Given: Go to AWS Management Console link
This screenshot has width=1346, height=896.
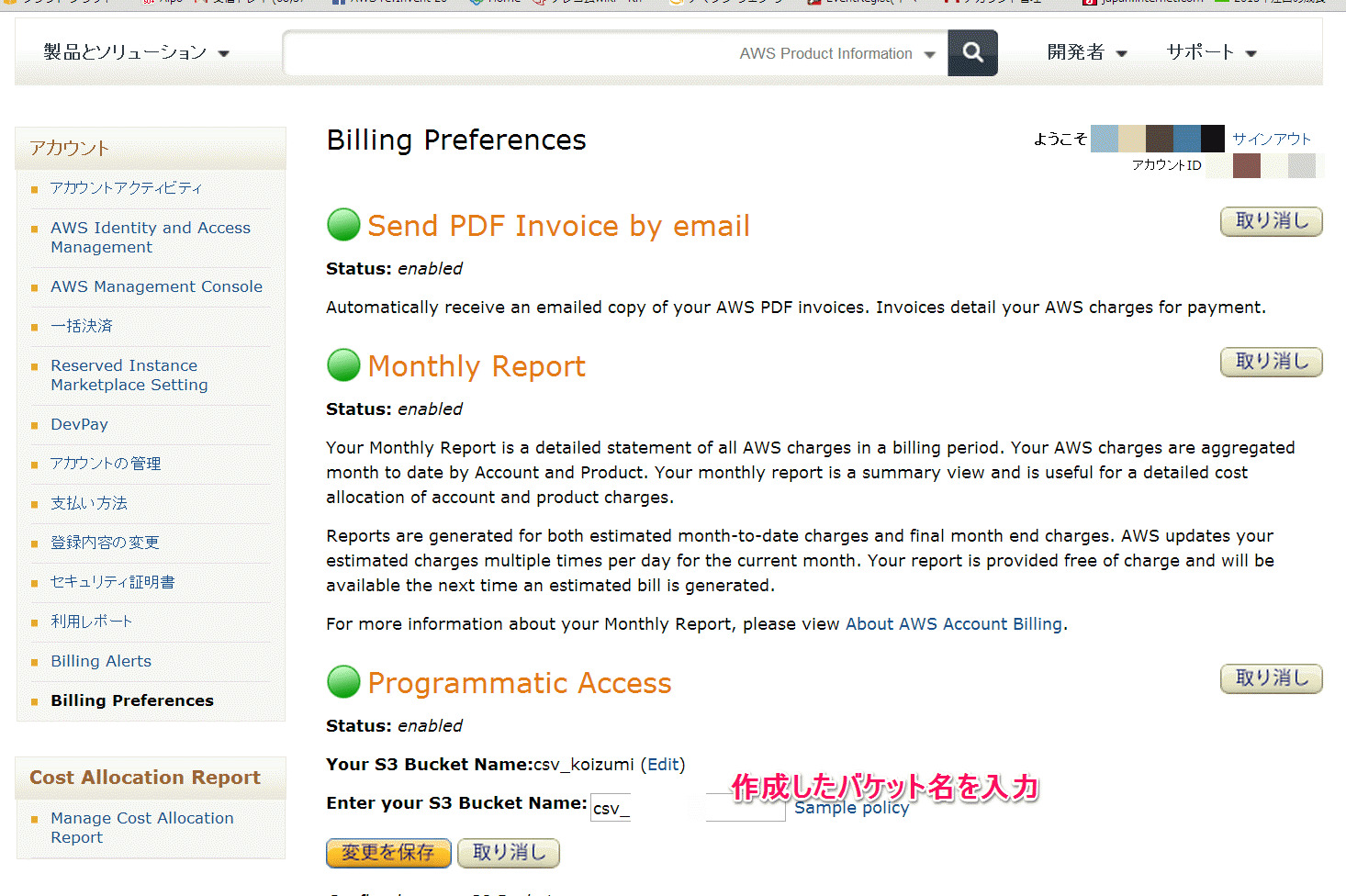Looking at the screenshot, I should 156,286.
